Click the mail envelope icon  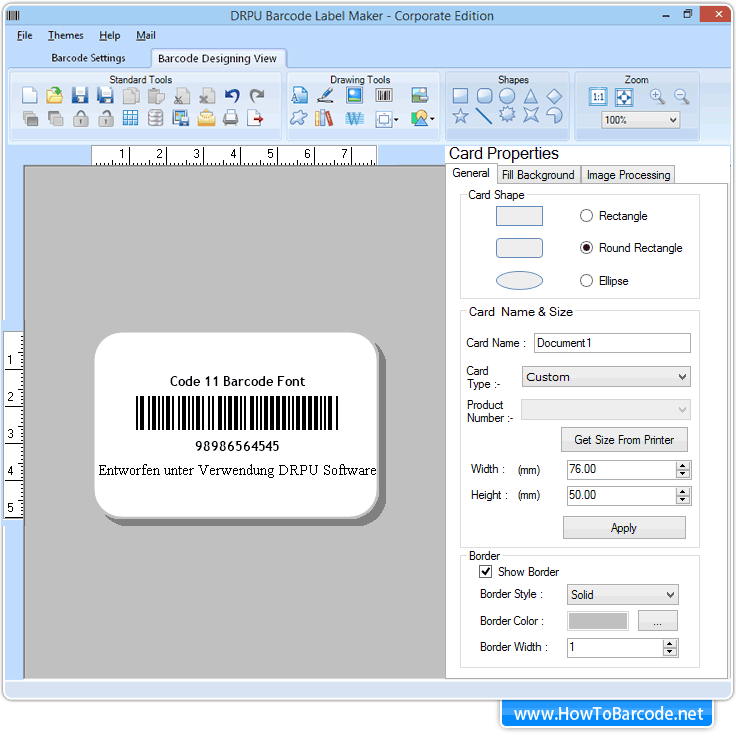206,118
